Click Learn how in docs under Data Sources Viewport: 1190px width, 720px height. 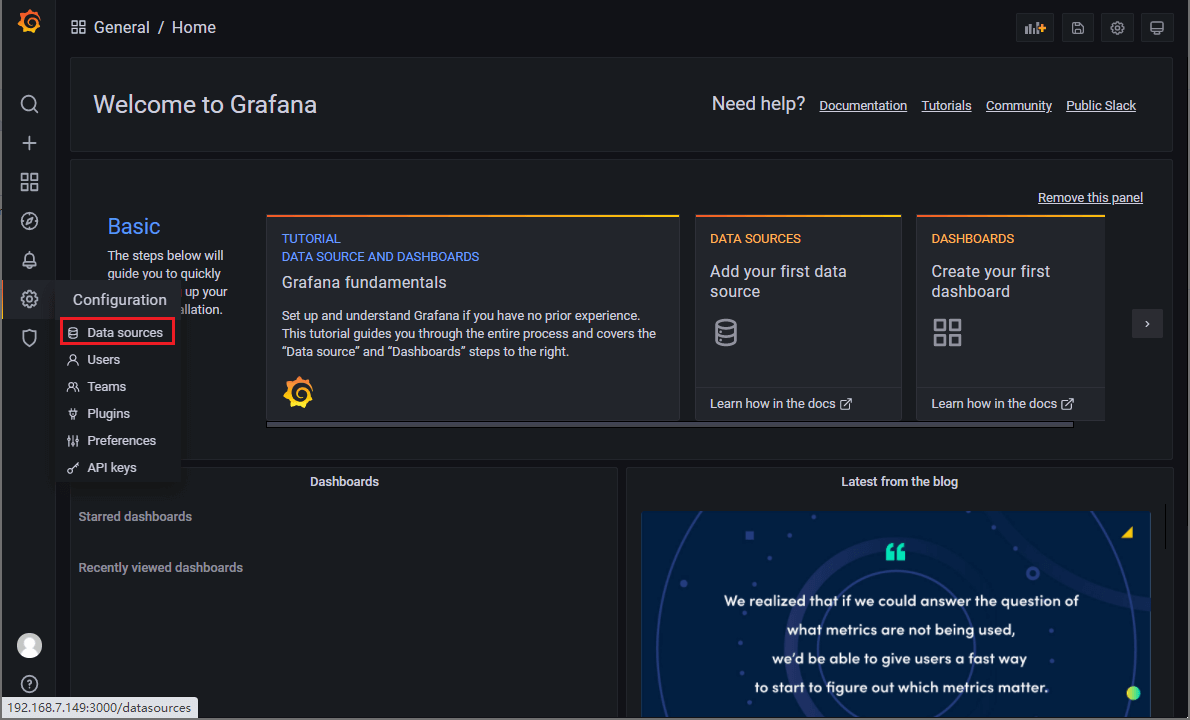[780, 404]
